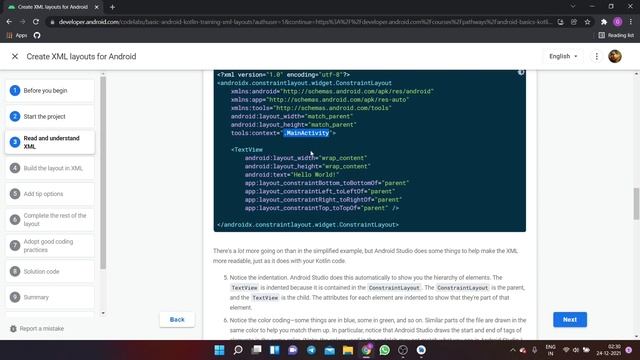Viewport: 640px width, 360px height.
Task: Click the address bar URL
Action: coord(304,22)
